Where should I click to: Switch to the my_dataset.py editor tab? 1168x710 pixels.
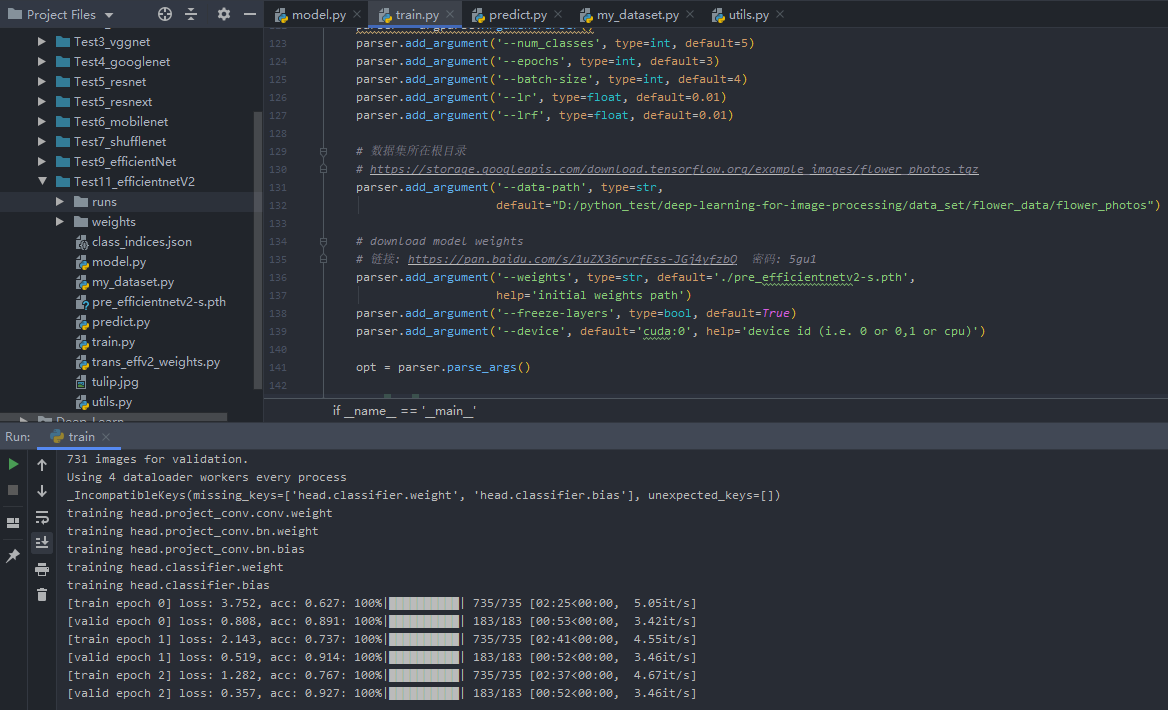(637, 15)
